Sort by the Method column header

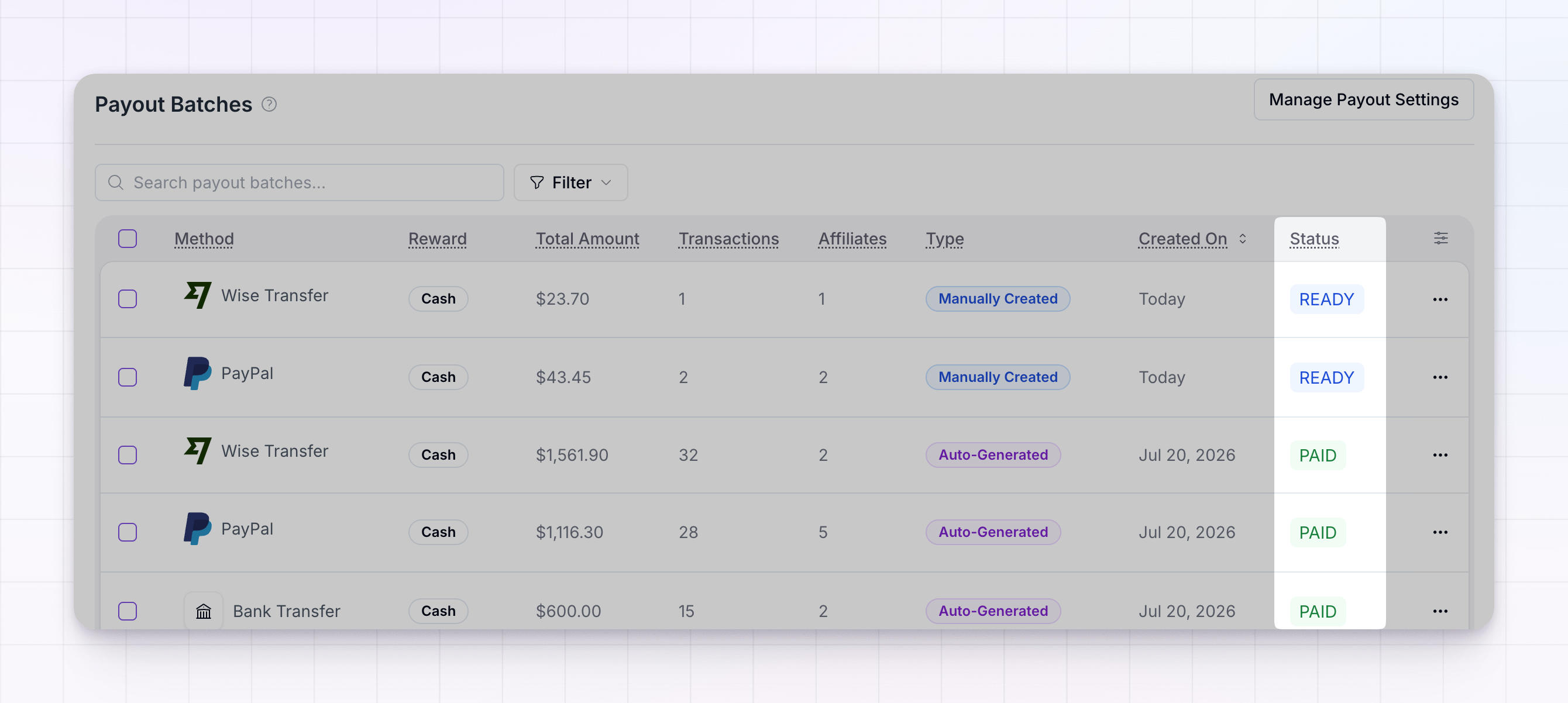pyautogui.click(x=204, y=239)
